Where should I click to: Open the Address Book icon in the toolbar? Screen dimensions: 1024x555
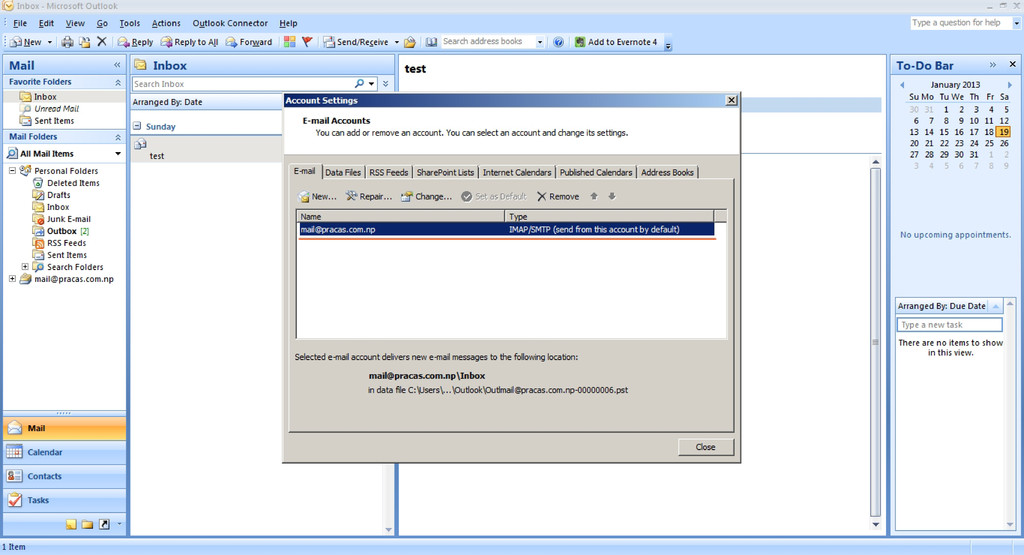tap(431, 42)
